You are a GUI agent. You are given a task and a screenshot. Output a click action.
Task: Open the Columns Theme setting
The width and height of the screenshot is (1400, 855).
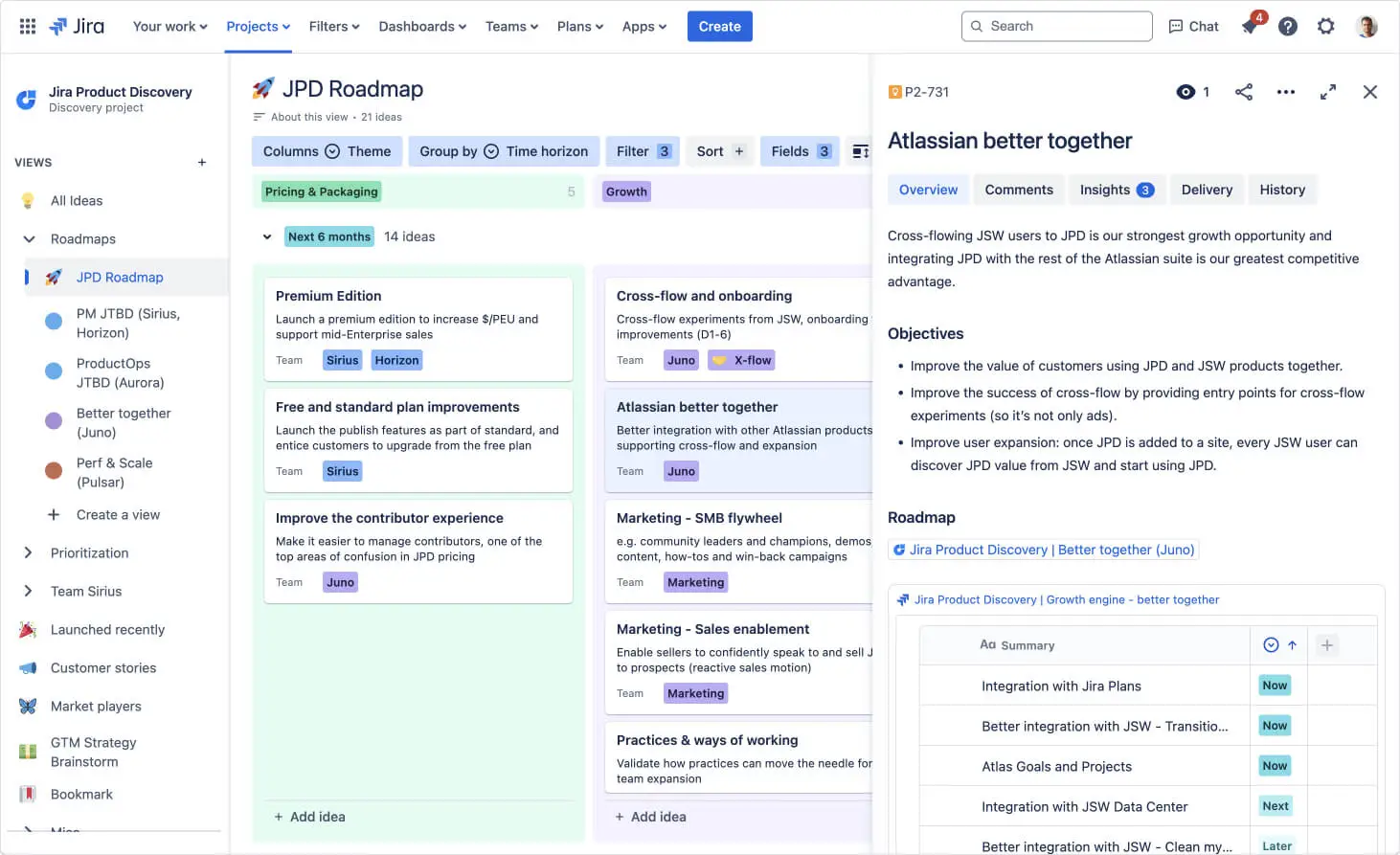(327, 151)
